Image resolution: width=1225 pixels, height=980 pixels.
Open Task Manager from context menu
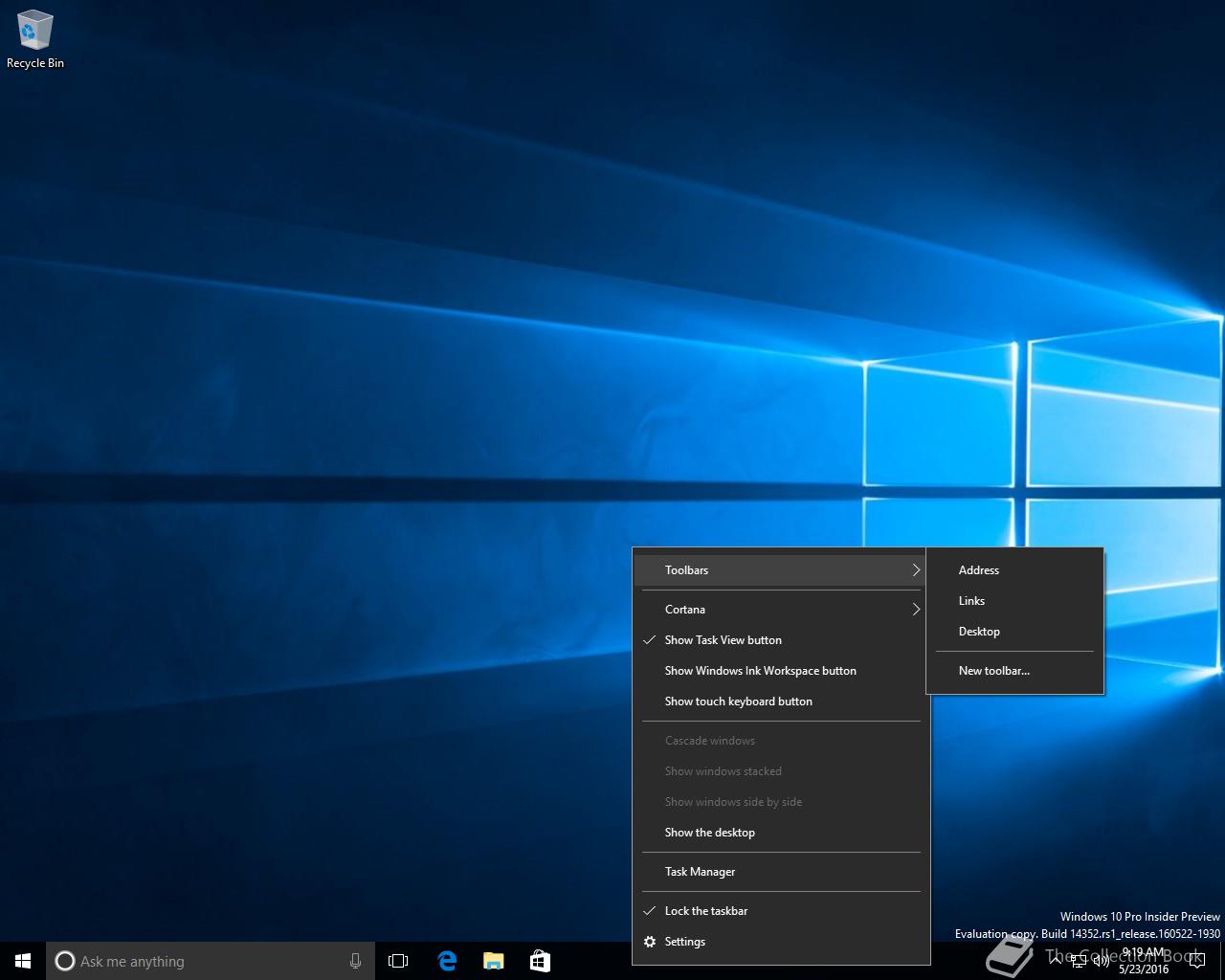click(x=781, y=872)
